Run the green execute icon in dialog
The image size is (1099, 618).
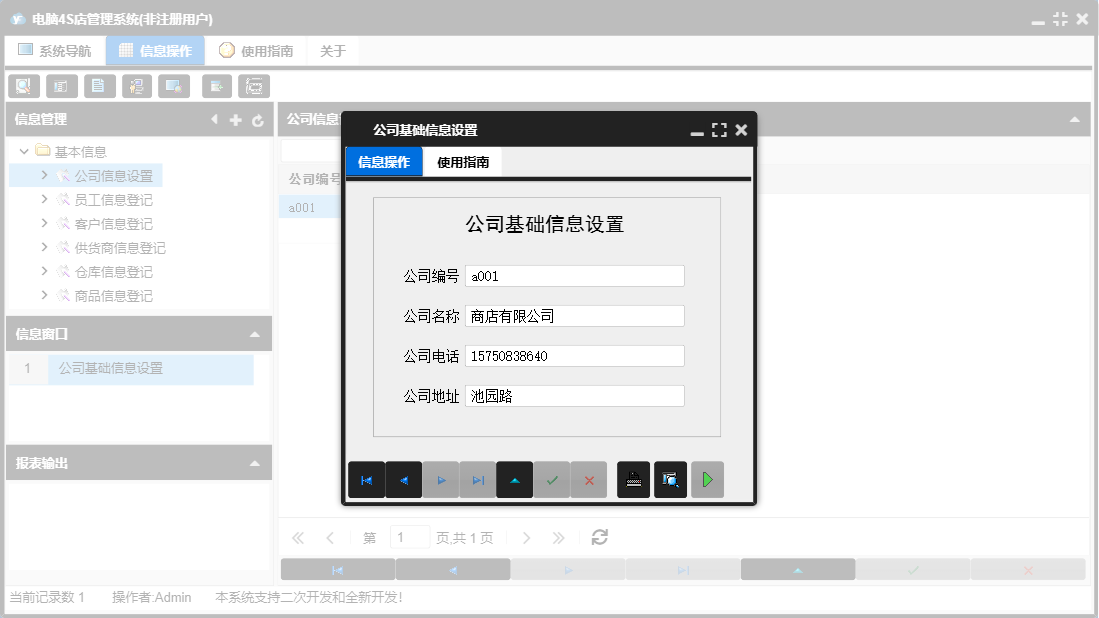(x=707, y=479)
